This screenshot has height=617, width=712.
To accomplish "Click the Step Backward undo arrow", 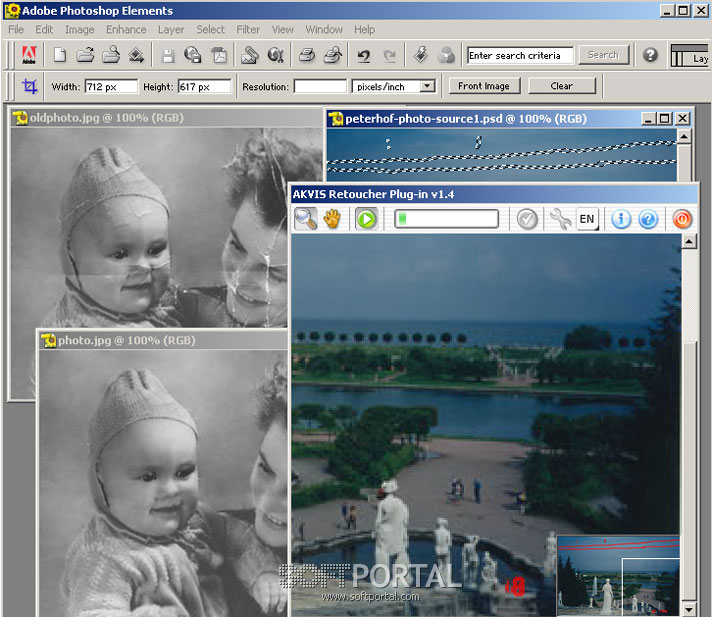I will point(364,56).
